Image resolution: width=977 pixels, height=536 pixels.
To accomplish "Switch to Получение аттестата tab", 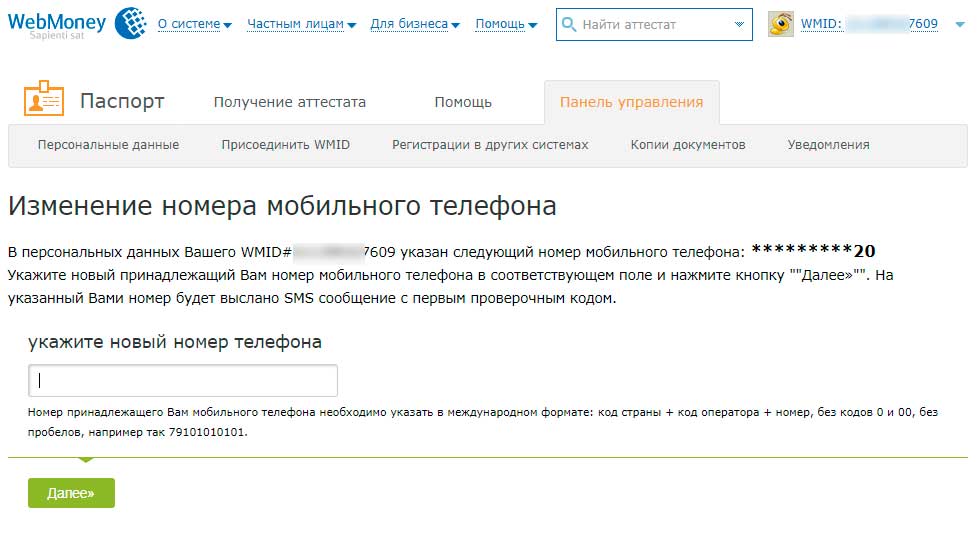I will pos(290,102).
